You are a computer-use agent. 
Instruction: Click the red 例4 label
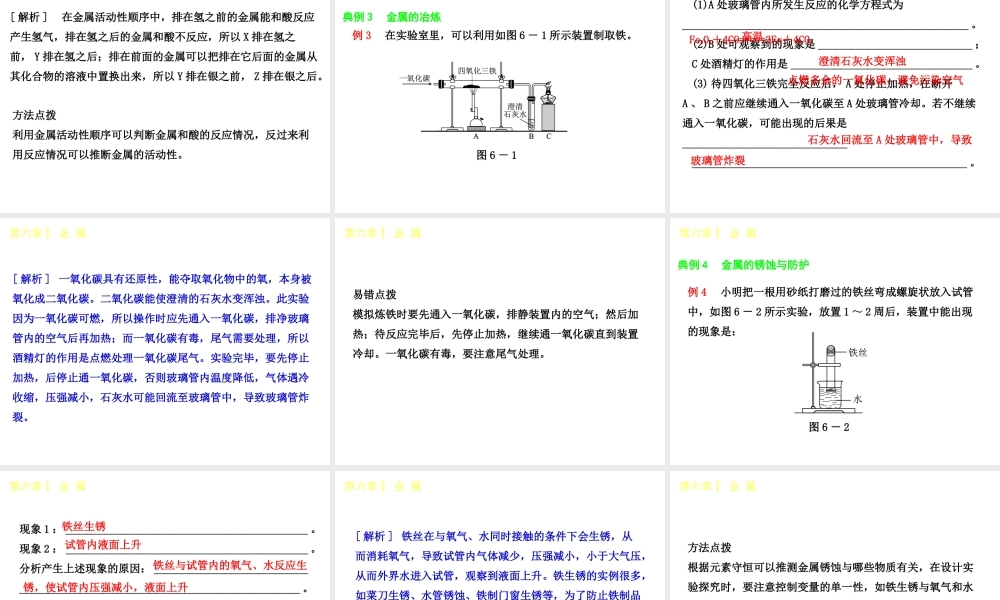[698, 292]
